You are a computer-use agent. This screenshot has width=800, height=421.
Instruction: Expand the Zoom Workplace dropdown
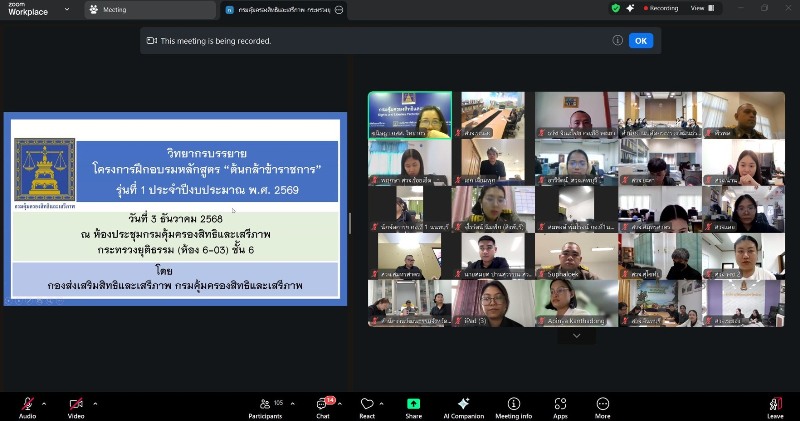tap(66, 9)
